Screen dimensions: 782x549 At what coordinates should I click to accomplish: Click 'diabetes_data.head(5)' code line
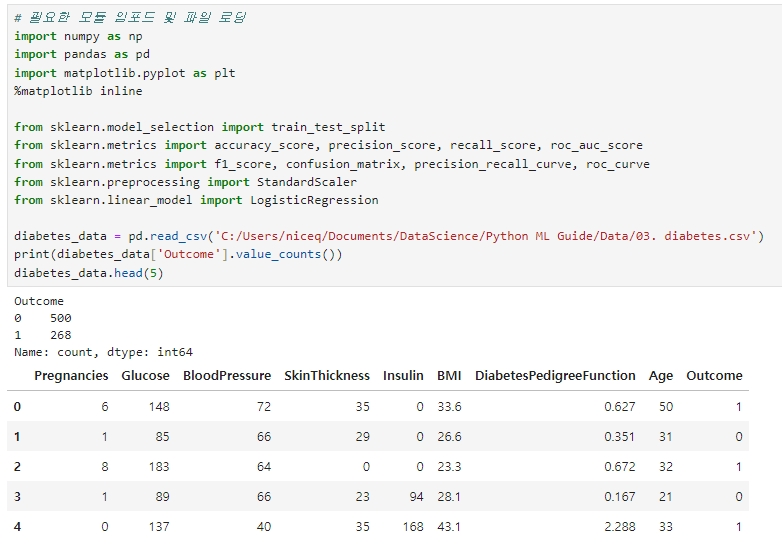coord(89,273)
